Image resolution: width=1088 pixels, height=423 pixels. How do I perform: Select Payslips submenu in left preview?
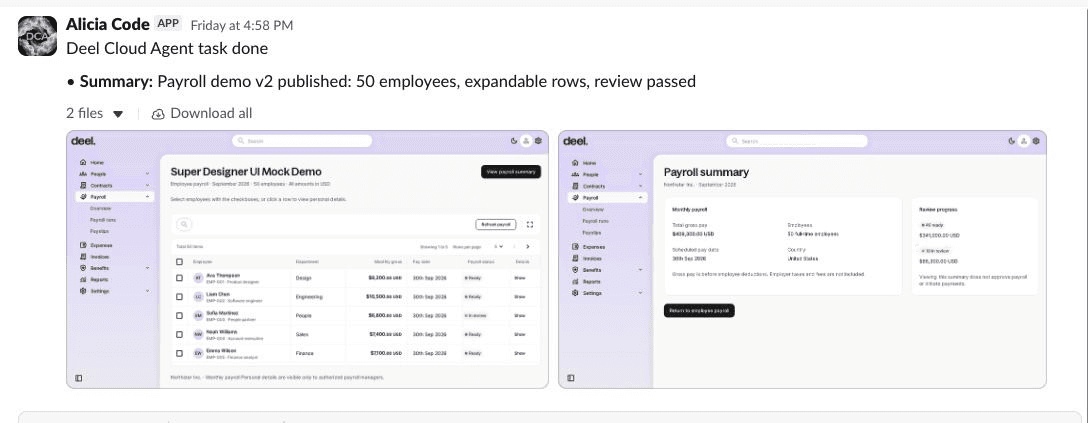tap(99, 231)
